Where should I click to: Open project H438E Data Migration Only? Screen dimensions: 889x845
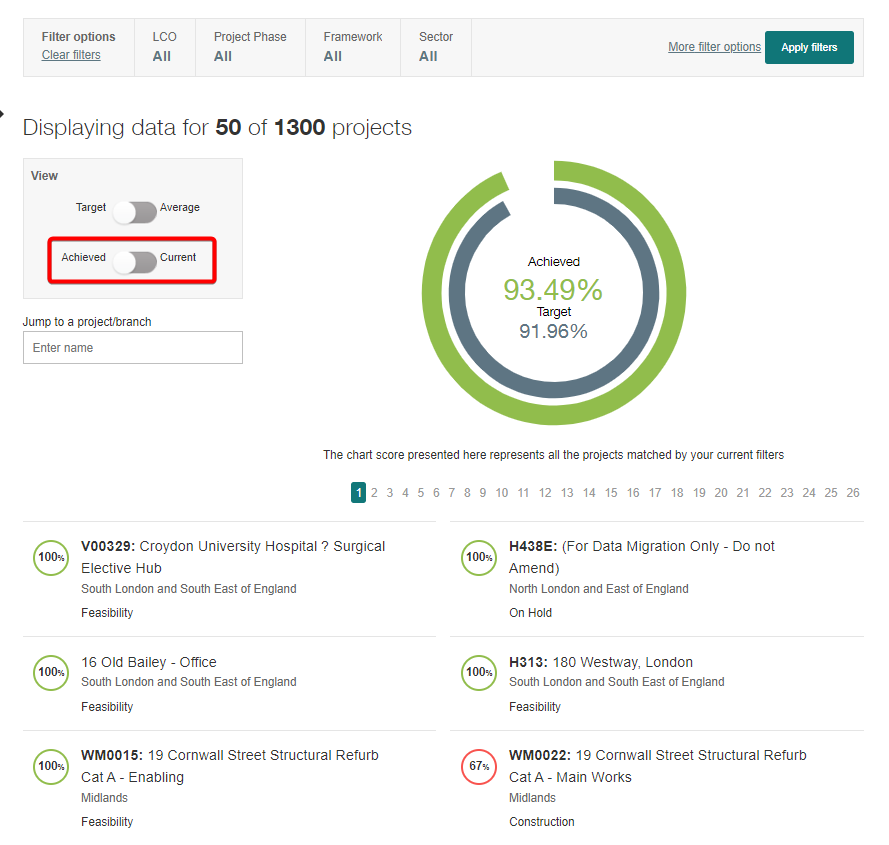[x=642, y=557]
